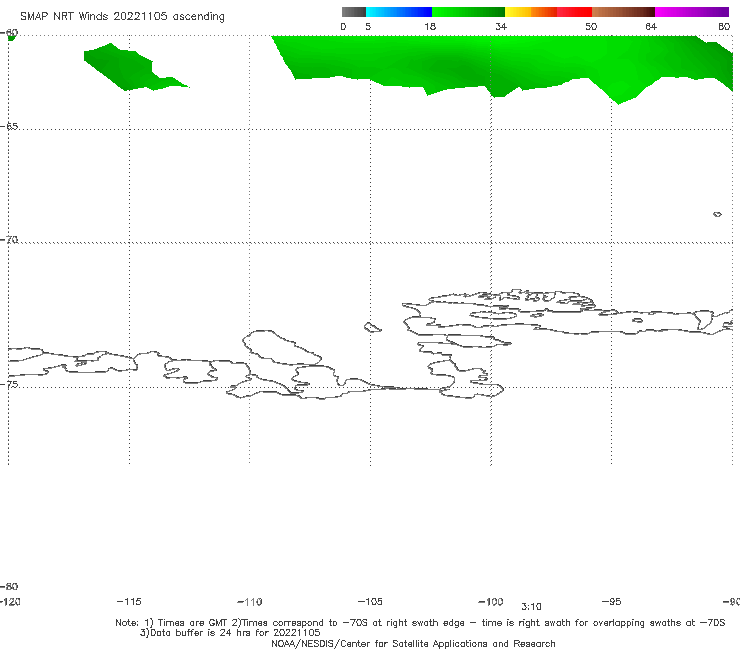Click the latitude label '-65'
Image resolution: width=740 pixels, height=650 pixels.
click(9, 127)
